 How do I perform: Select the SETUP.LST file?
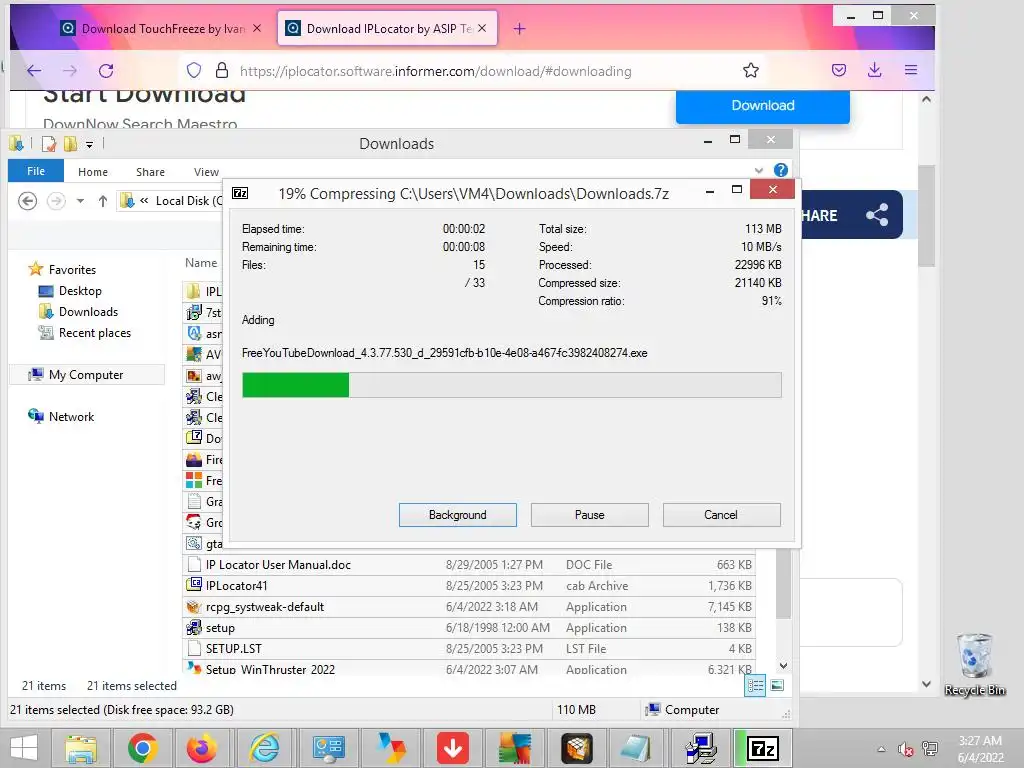click(x=469, y=648)
